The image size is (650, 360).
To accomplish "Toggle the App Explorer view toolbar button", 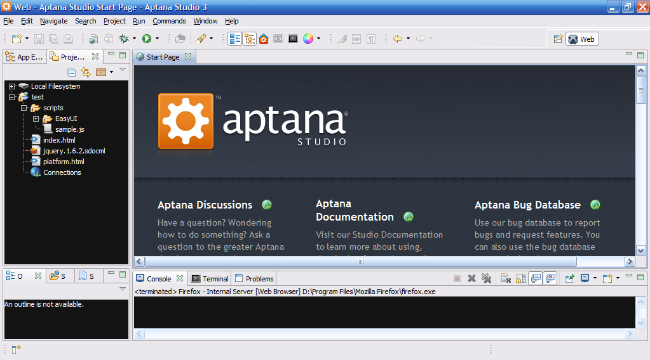I will 234,39.
